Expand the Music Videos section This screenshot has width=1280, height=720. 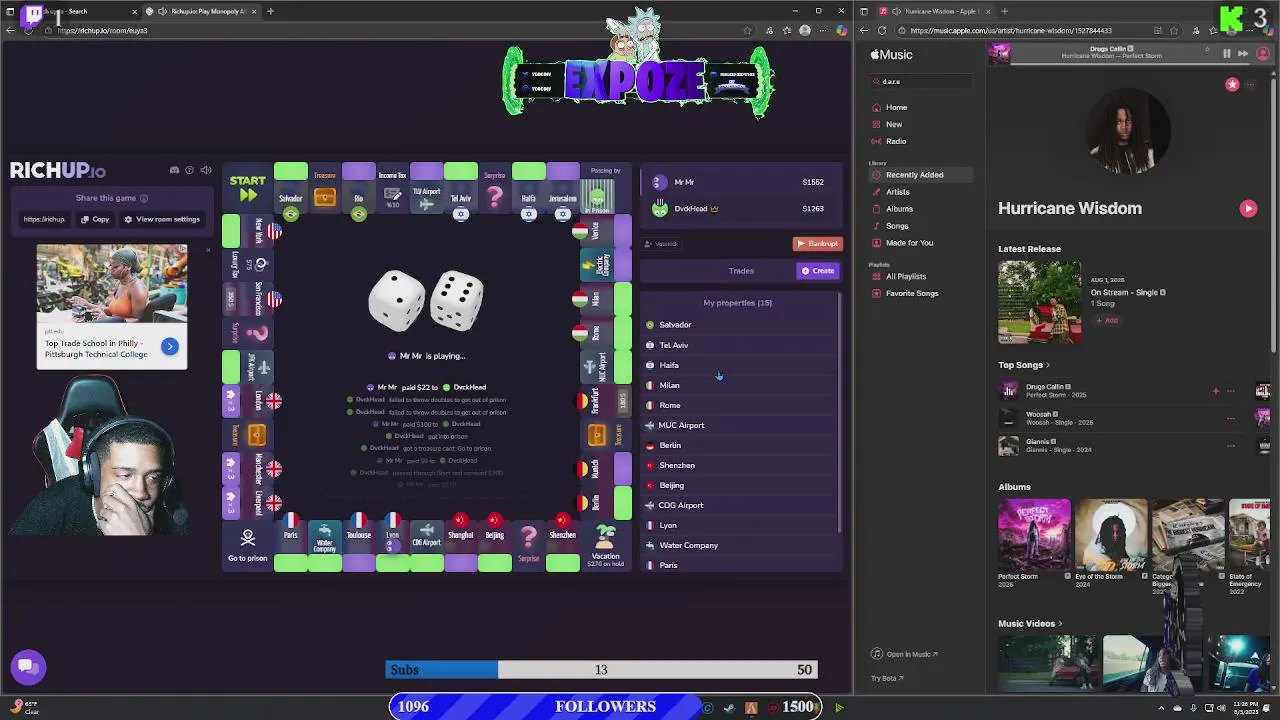pyautogui.click(x=1030, y=623)
